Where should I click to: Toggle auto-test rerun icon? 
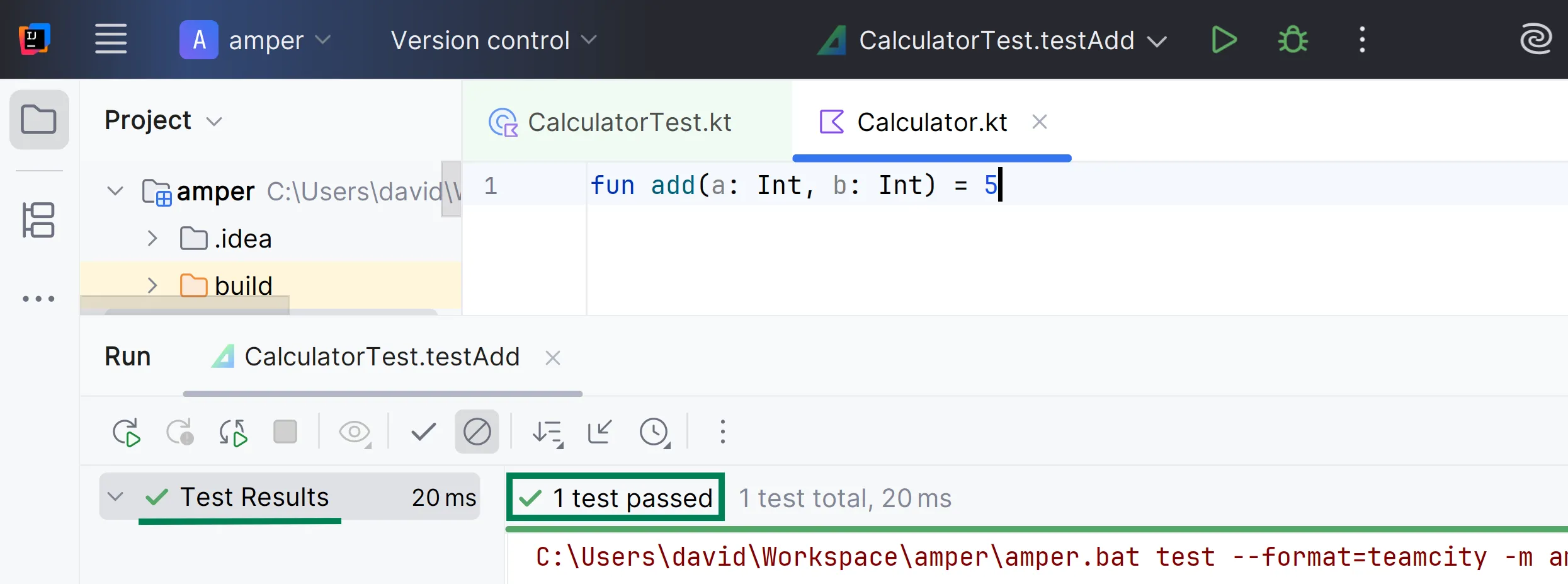pyautogui.click(x=232, y=433)
